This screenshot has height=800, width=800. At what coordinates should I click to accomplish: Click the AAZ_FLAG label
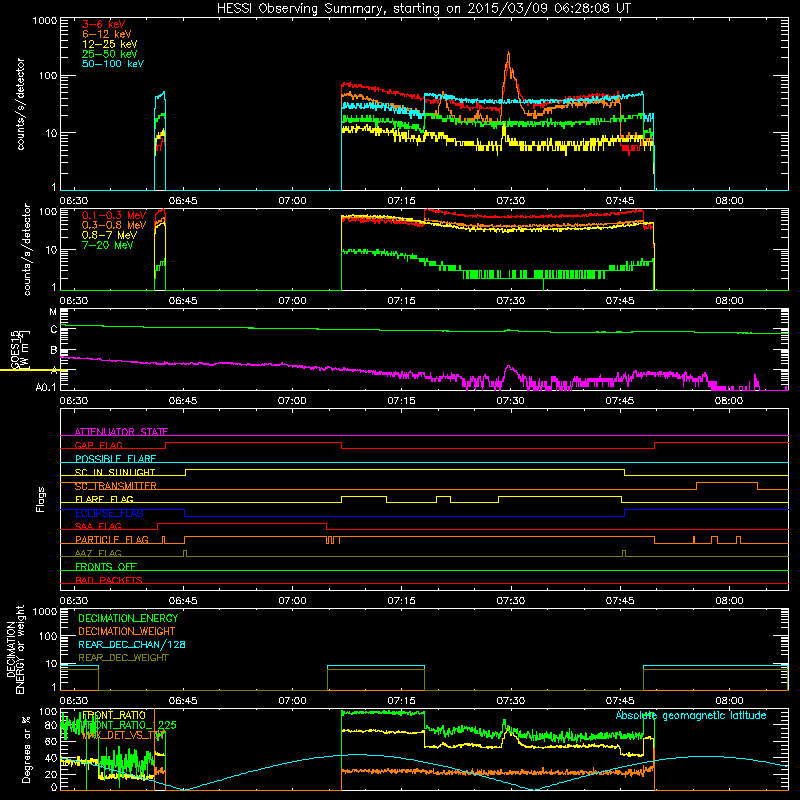(x=98, y=553)
